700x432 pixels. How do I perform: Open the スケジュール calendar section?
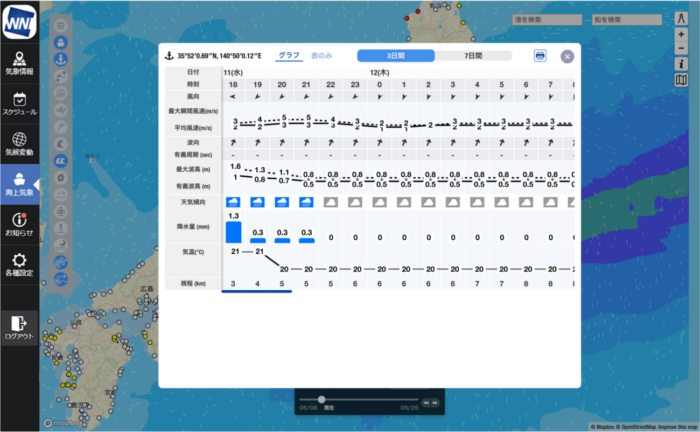(19, 104)
